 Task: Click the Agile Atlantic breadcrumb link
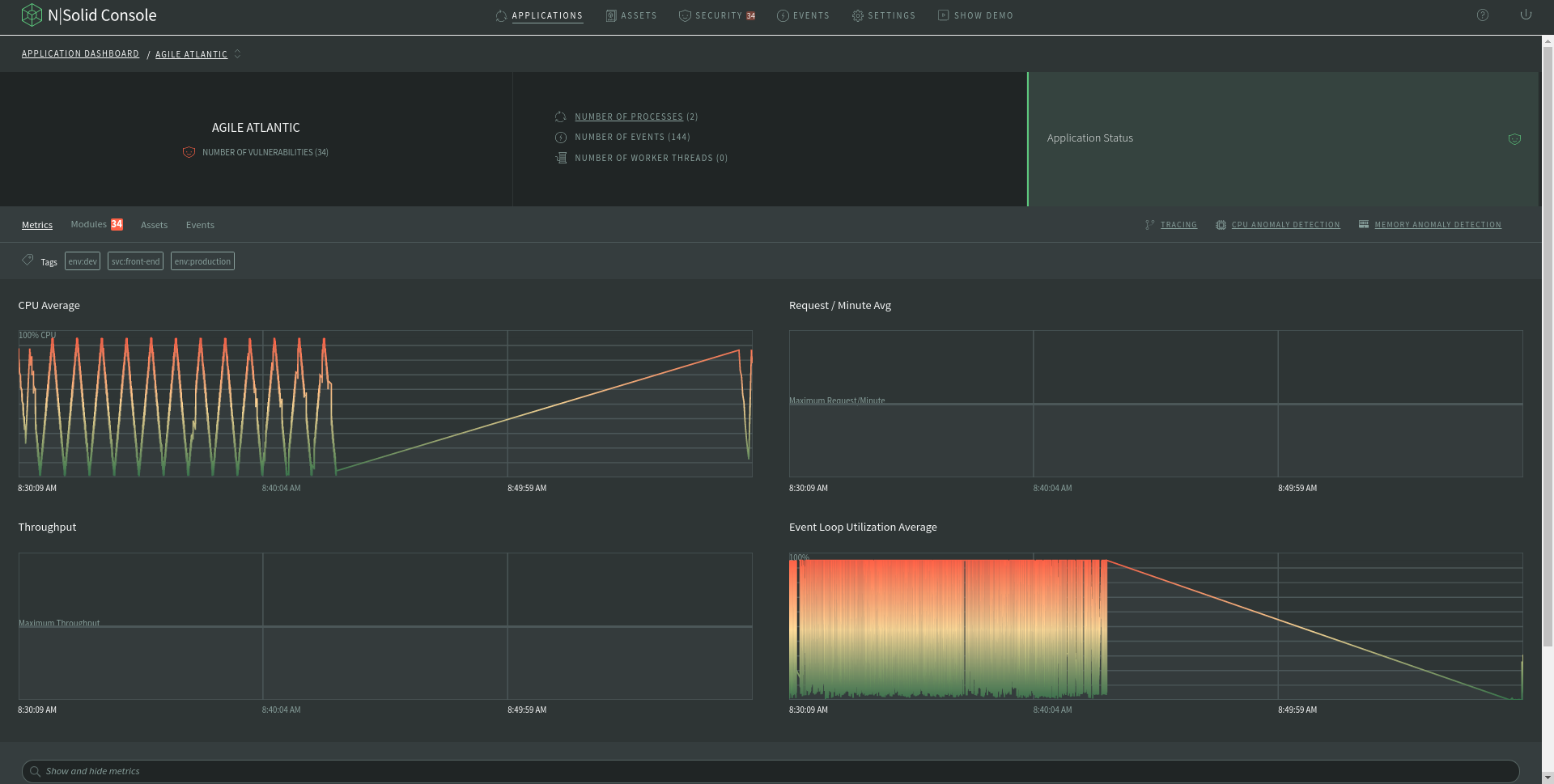click(x=191, y=54)
